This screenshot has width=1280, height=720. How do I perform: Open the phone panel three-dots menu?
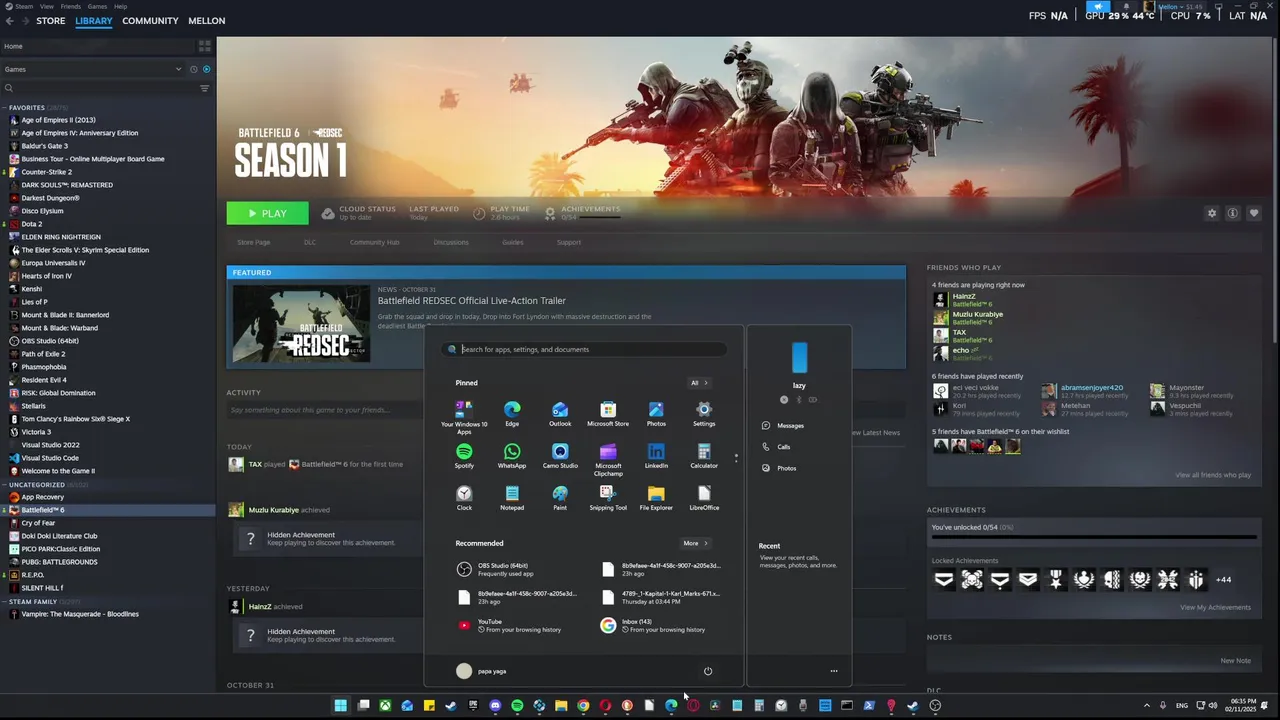point(834,671)
